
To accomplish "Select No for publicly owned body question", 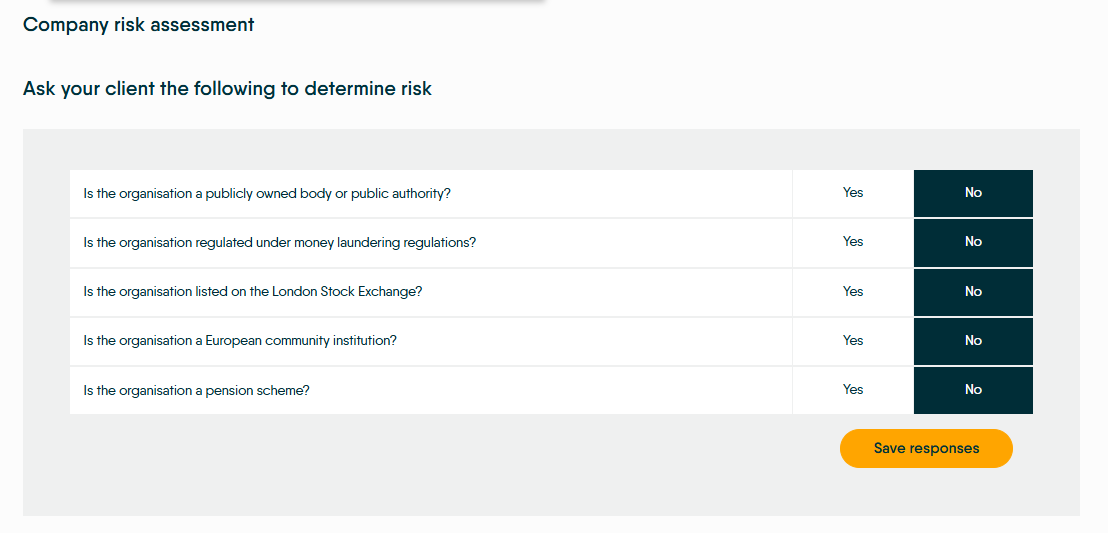I will click(973, 193).
